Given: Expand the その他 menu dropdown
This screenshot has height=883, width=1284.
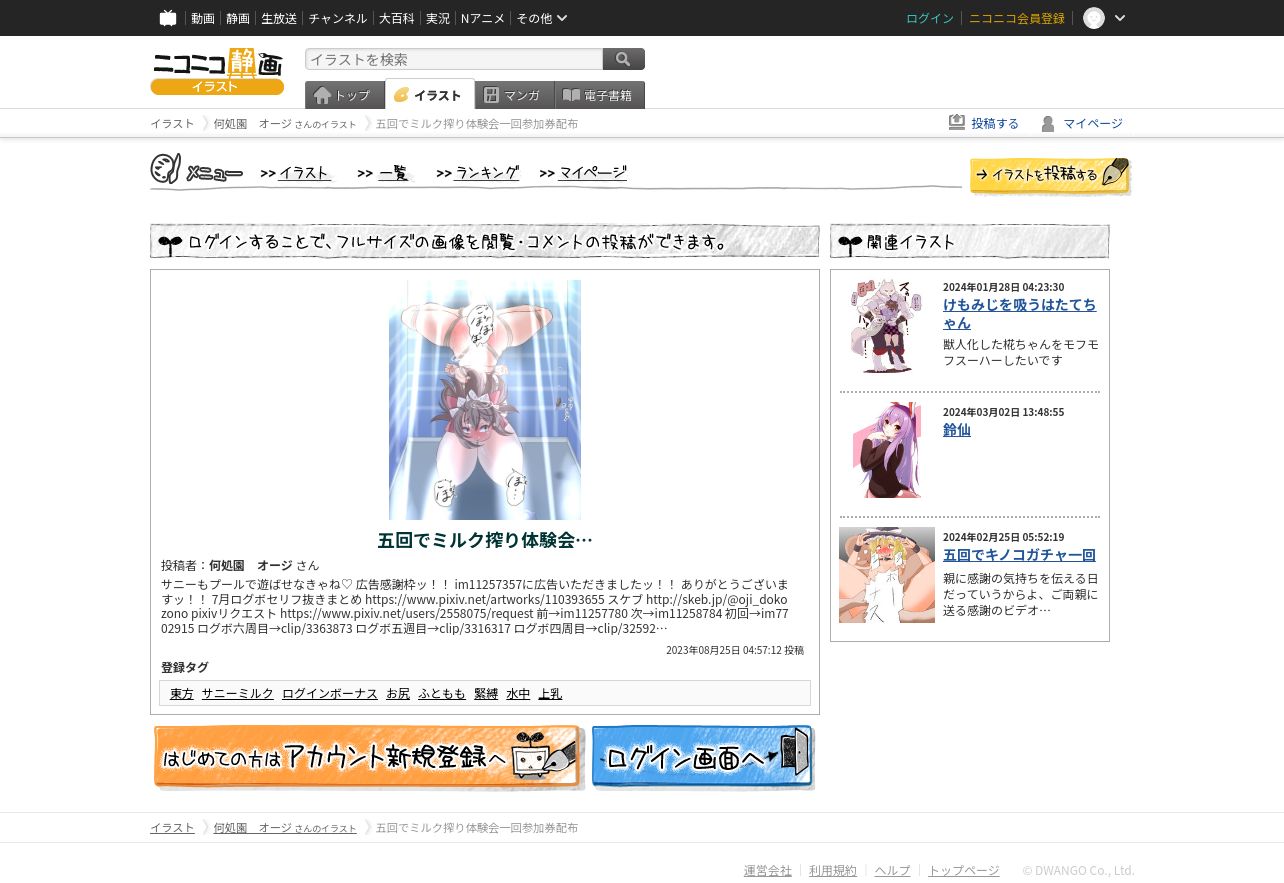Looking at the screenshot, I should click(x=542, y=18).
